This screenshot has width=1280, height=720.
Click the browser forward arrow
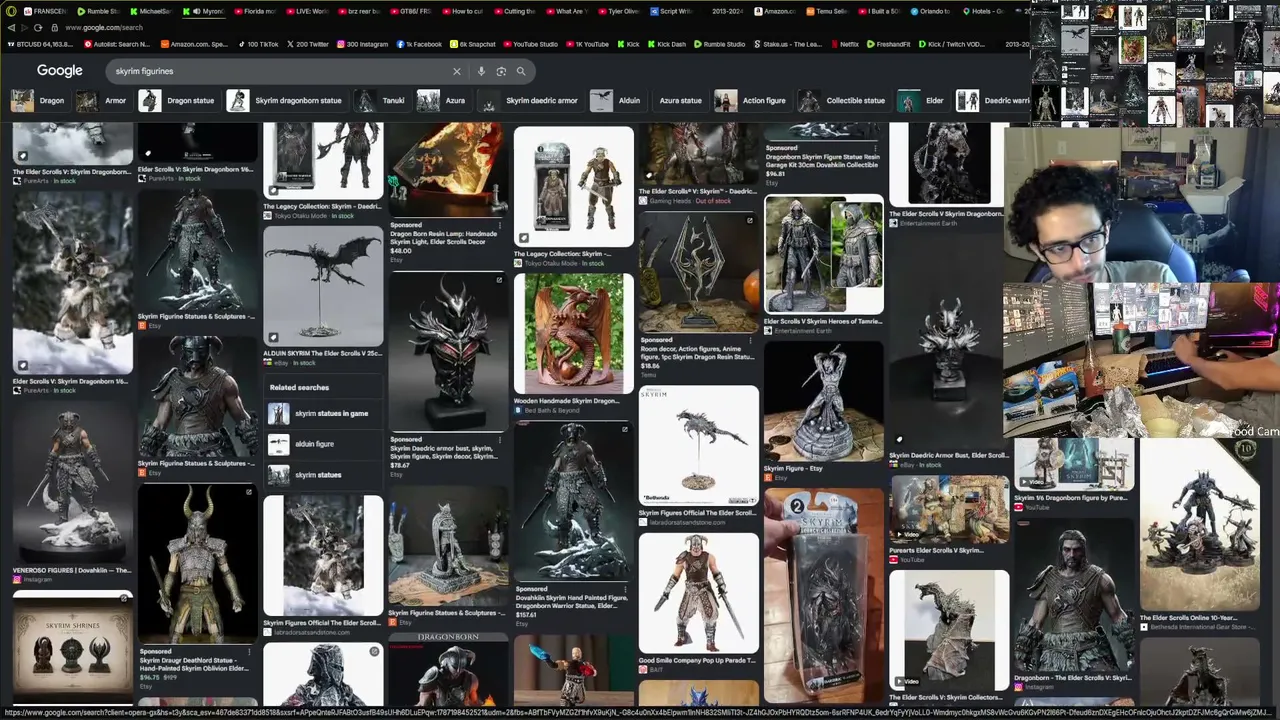[25, 28]
